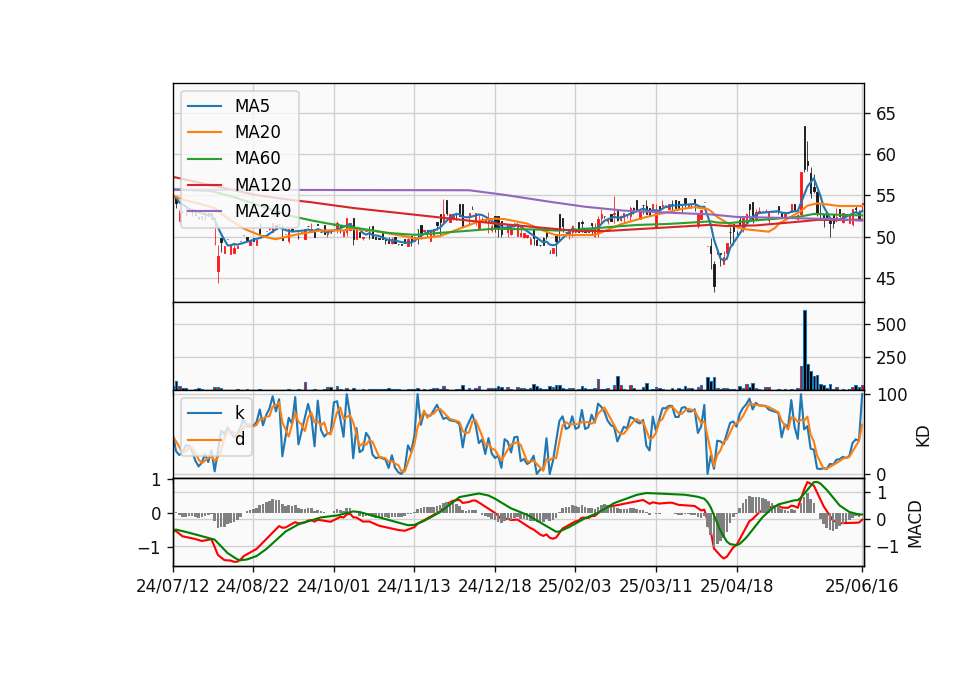The image size is (960, 690).
Task: Click the price axis value 65
Action: pos(886,114)
